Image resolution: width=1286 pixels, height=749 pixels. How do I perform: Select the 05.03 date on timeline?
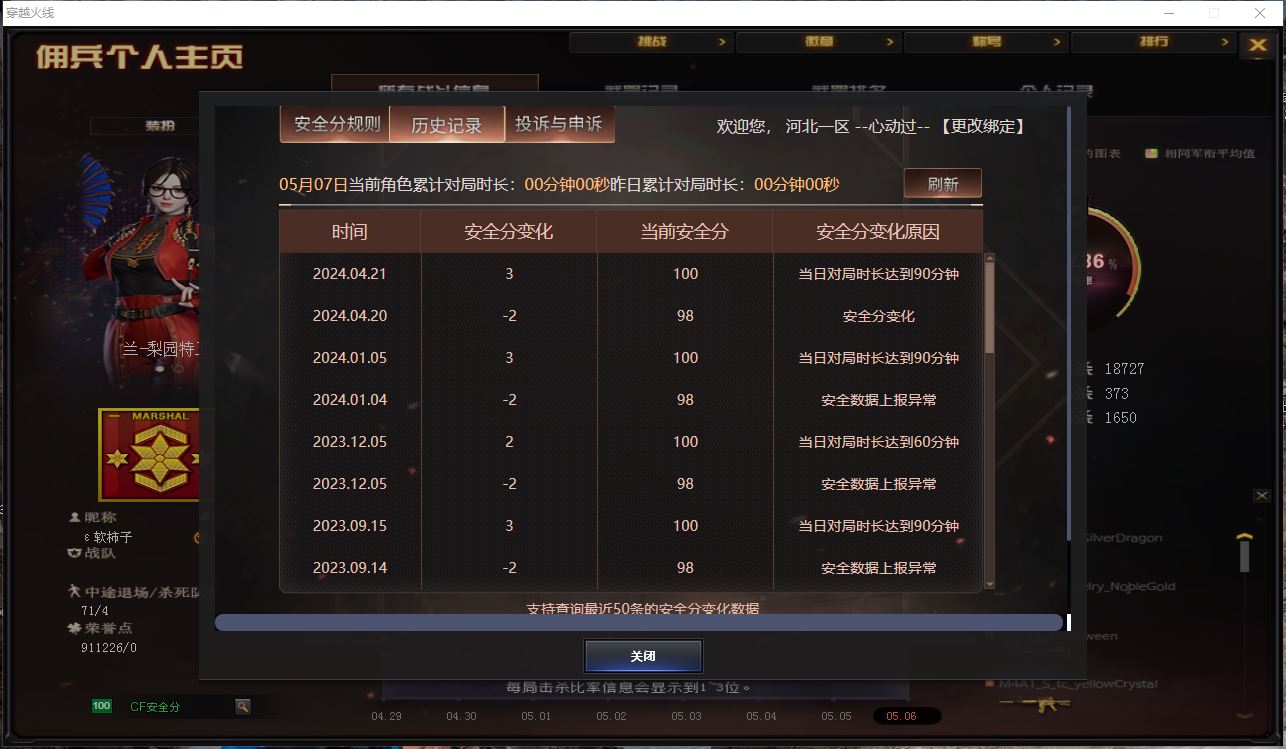[x=686, y=716]
